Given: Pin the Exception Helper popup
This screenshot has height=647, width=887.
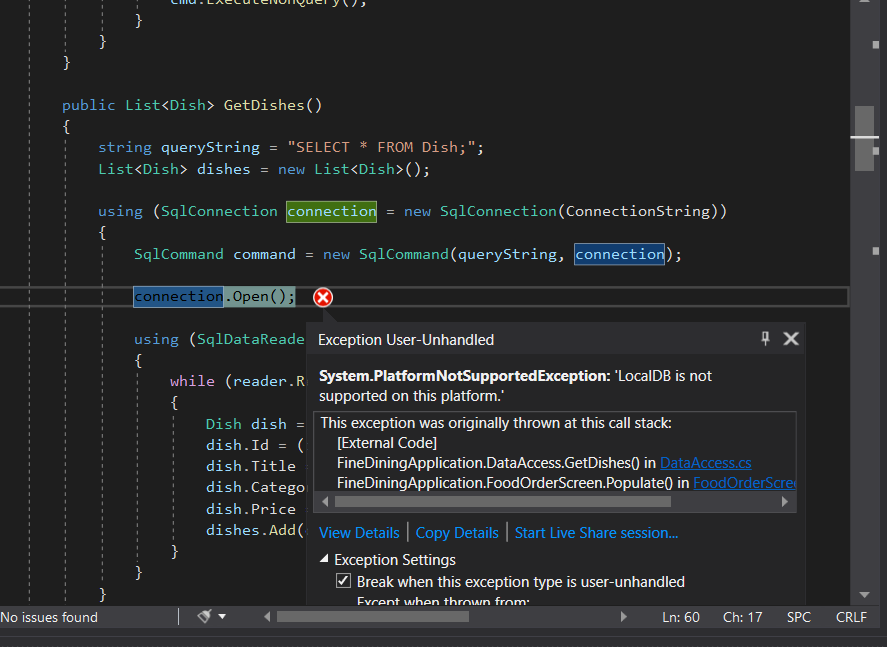Looking at the screenshot, I should (x=764, y=338).
